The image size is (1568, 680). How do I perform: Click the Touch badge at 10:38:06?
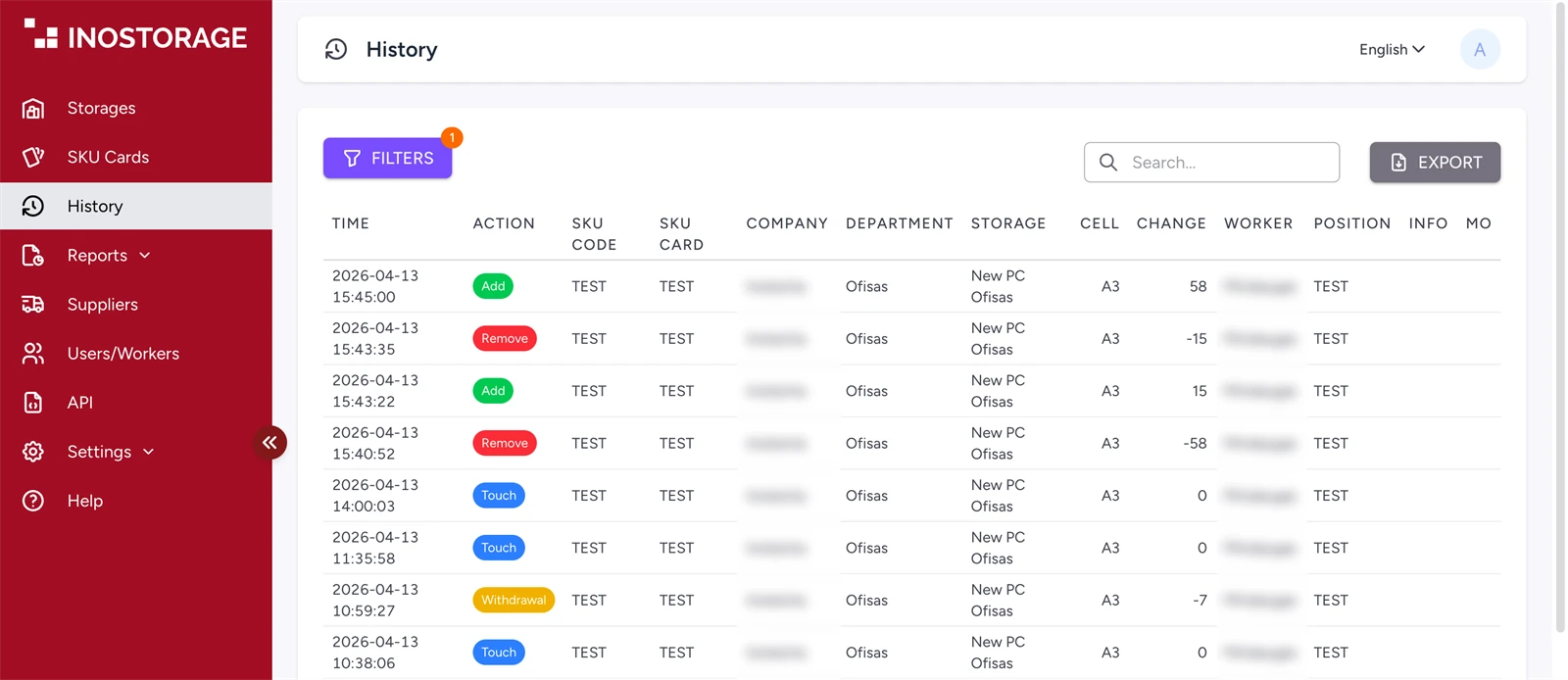pyautogui.click(x=499, y=653)
